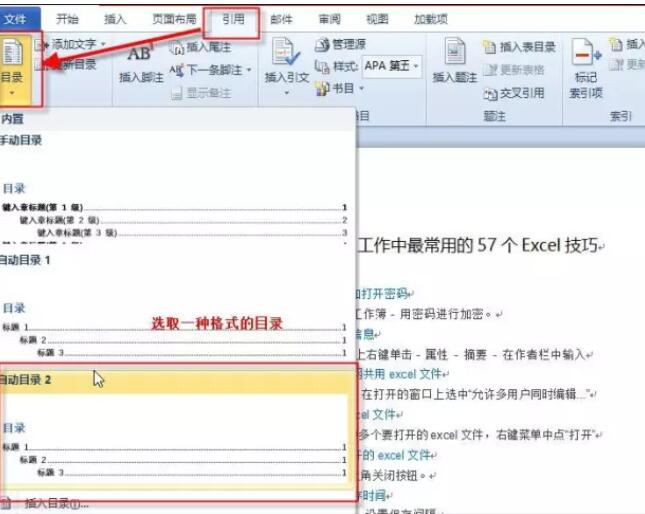
Task: Click 插入尾注 insert endnote
Action: pyautogui.click(x=201, y=48)
